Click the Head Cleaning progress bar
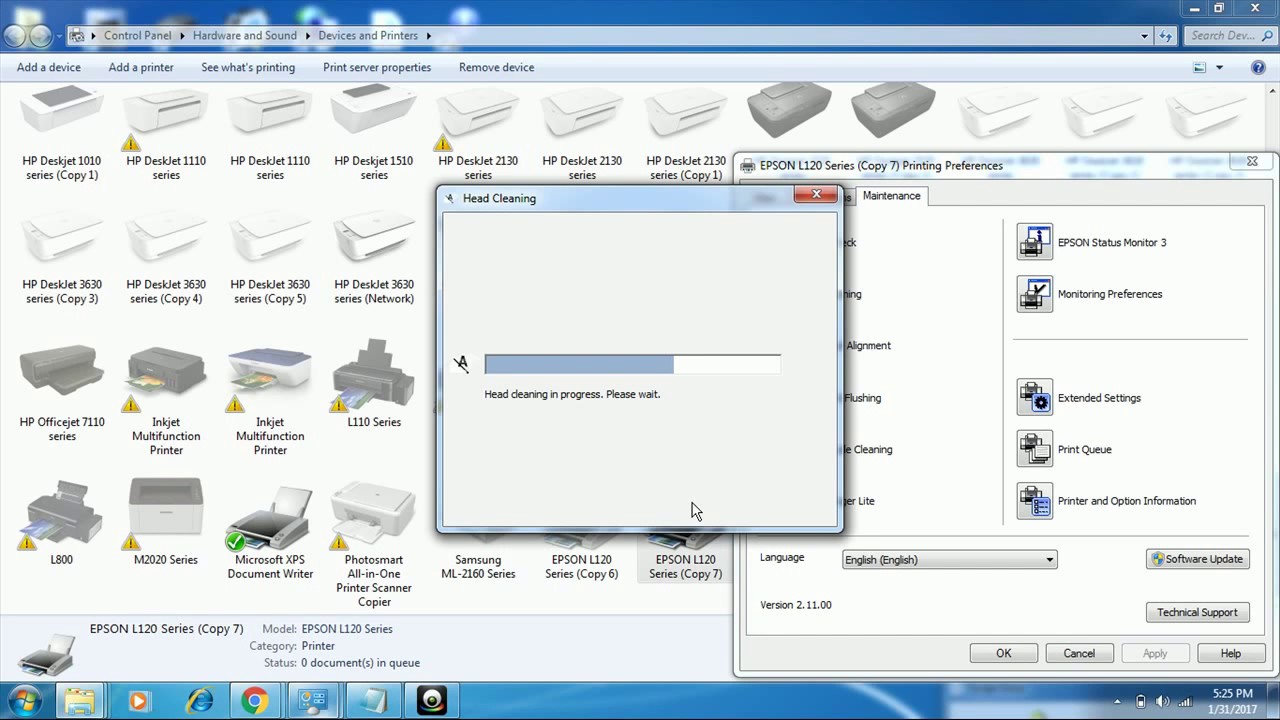Image resolution: width=1280 pixels, height=720 pixels. click(x=632, y=364)
